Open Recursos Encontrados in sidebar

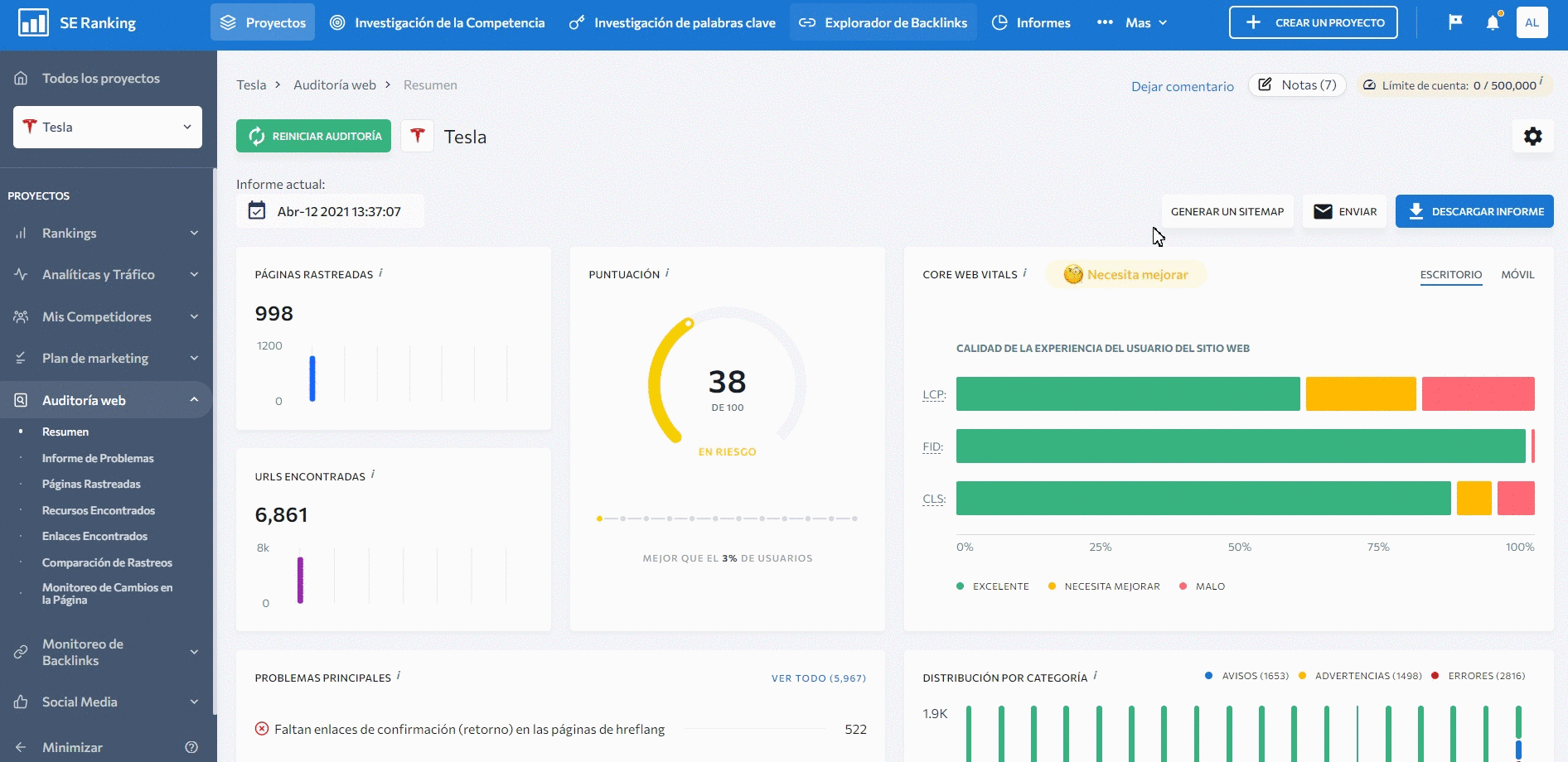[x=99, y=510]
